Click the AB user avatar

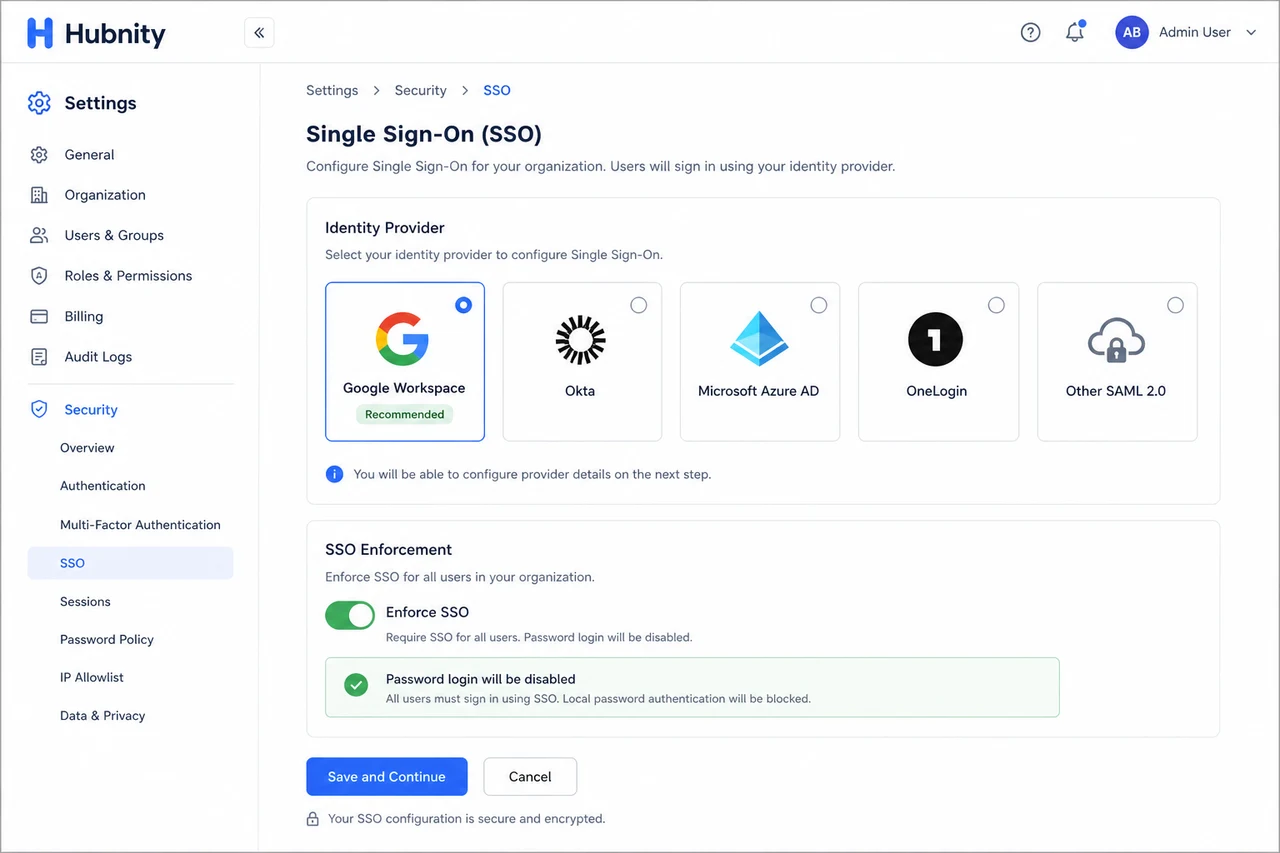pyautogui.click(x=1131, y=32)
